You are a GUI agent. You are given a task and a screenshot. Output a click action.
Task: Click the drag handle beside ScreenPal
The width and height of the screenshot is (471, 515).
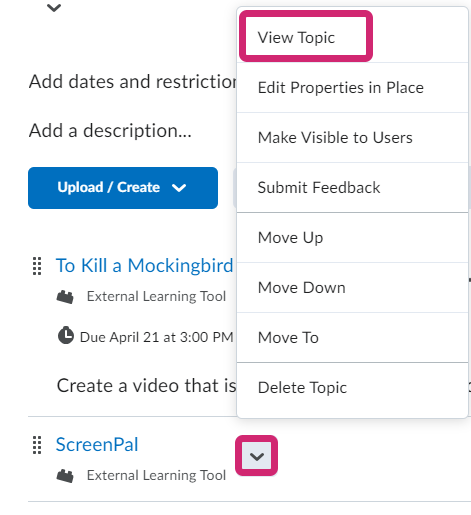[37, 445]
